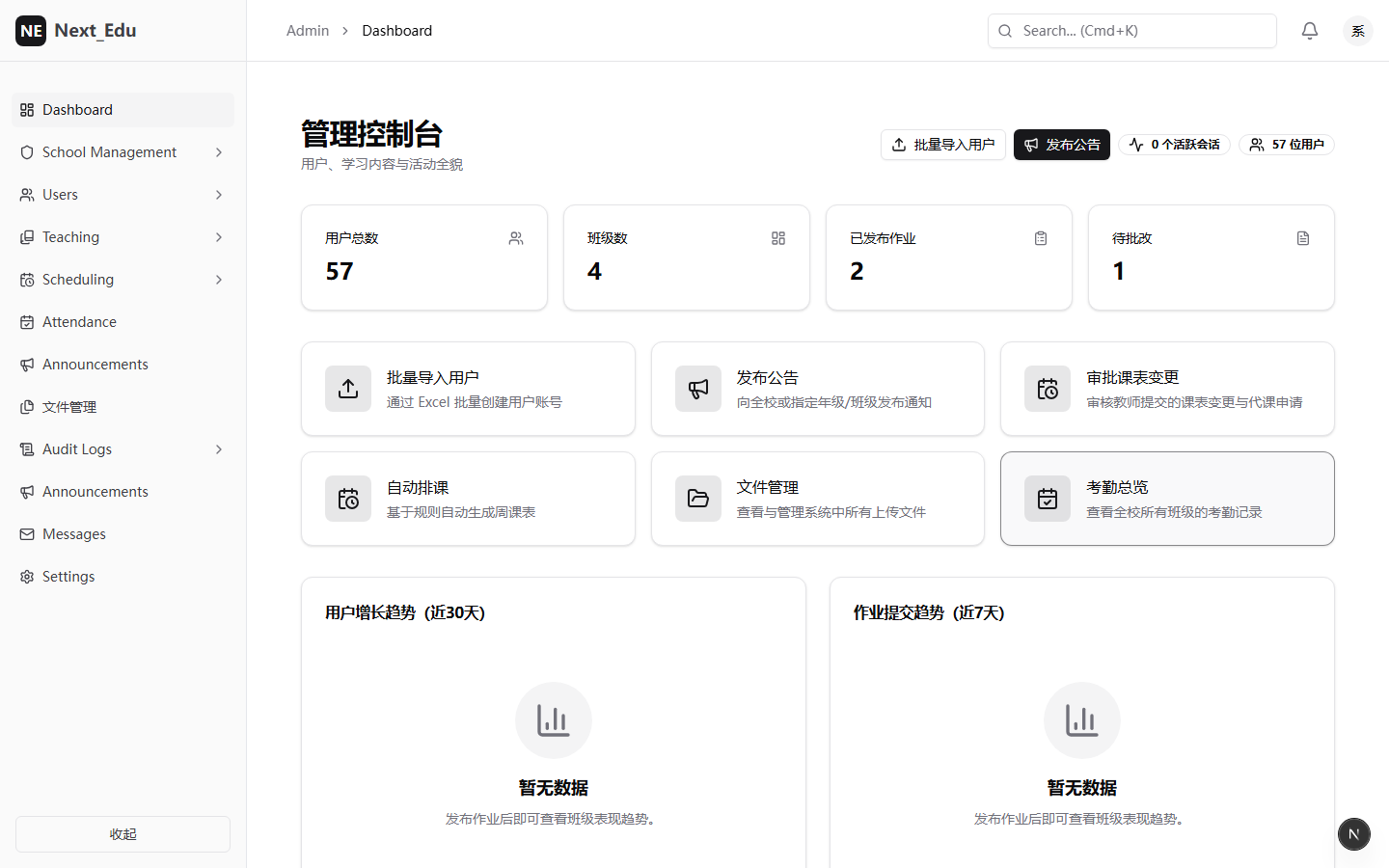This screenshot has width=1389, height=868.
Task: Click the document icon in 待批改 card
Action: click(1303, 238)
